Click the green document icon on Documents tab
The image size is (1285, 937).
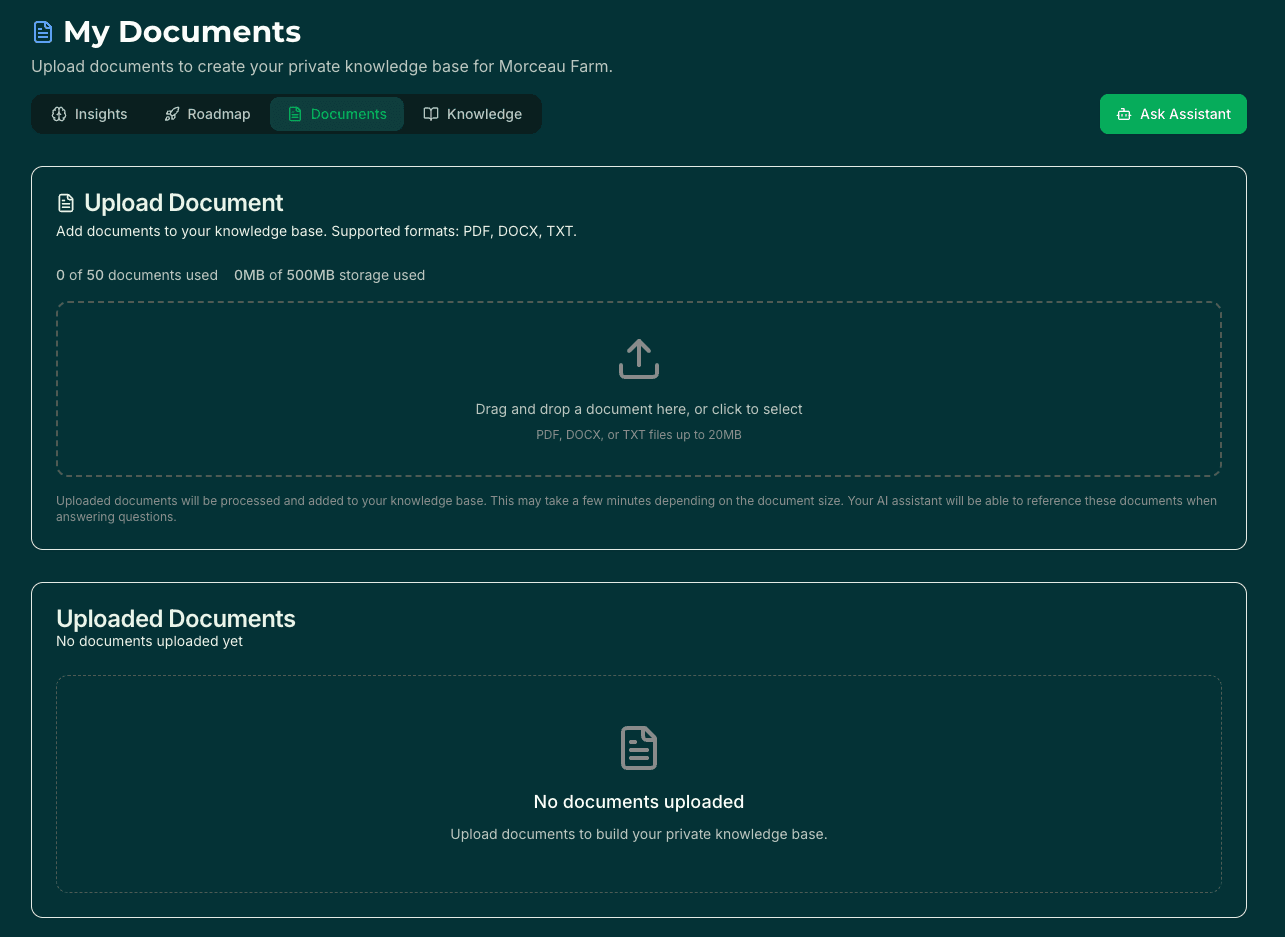(x=296, y=114)
